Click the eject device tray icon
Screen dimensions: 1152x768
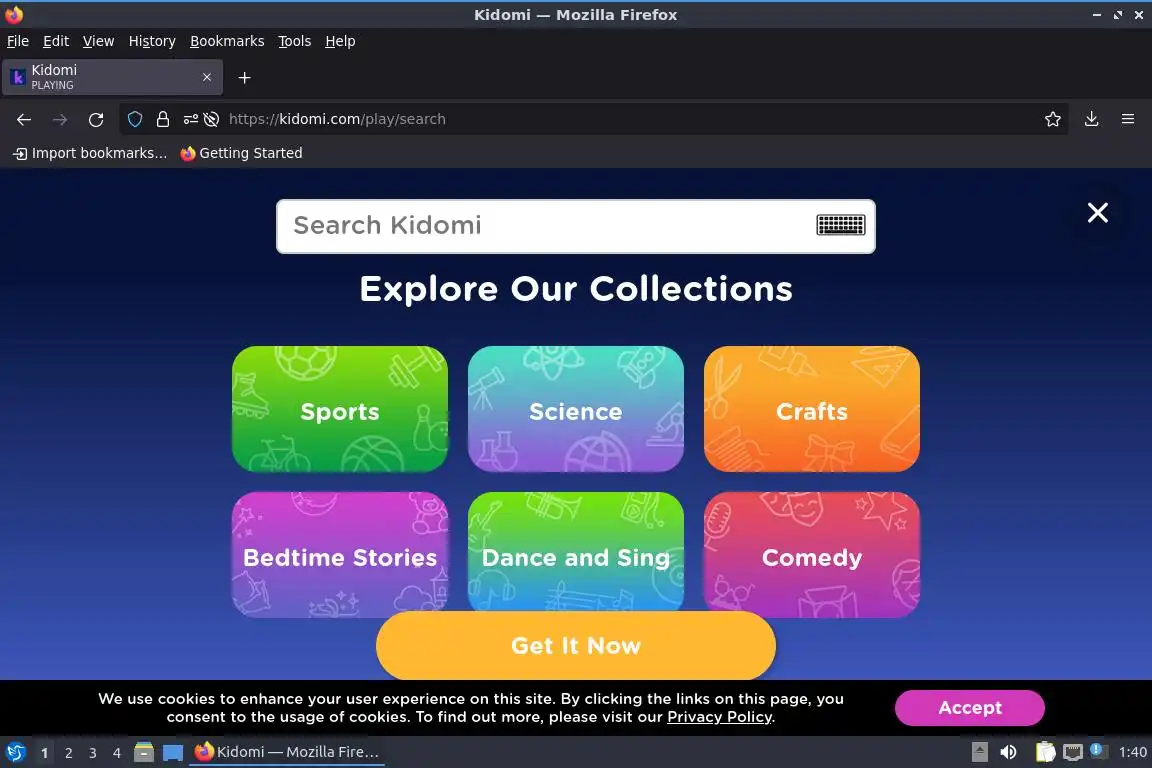coord(979,752)
